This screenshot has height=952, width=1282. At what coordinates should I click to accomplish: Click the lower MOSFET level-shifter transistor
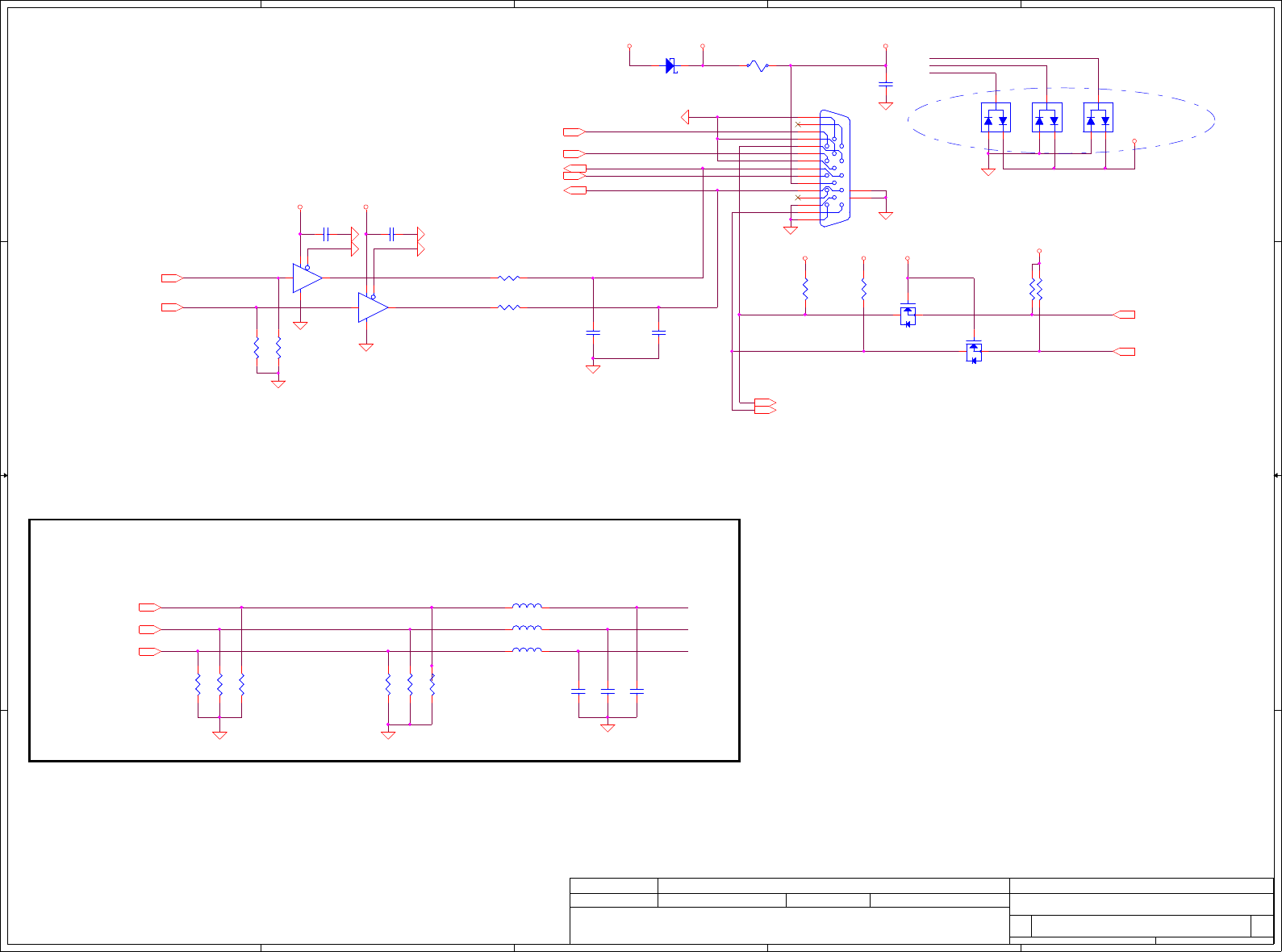pos(974,351)
